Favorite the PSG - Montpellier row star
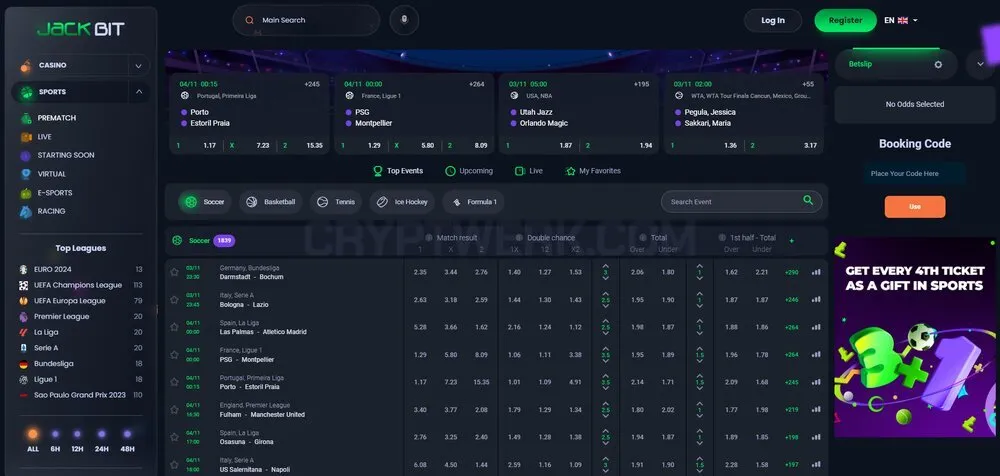 (174, 355)
